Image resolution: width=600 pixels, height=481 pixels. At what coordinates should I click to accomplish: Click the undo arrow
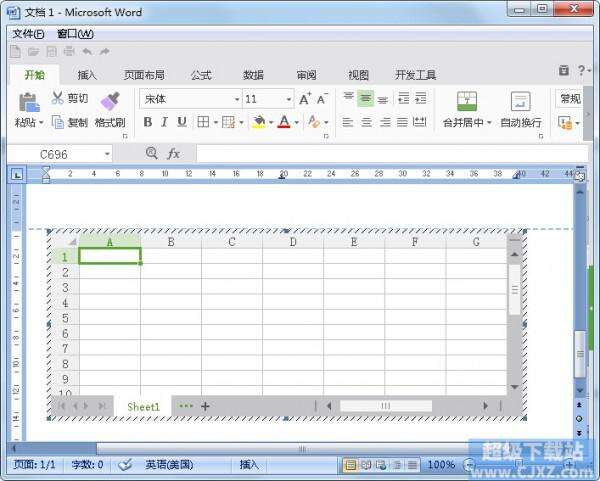(x=87, y=51)
